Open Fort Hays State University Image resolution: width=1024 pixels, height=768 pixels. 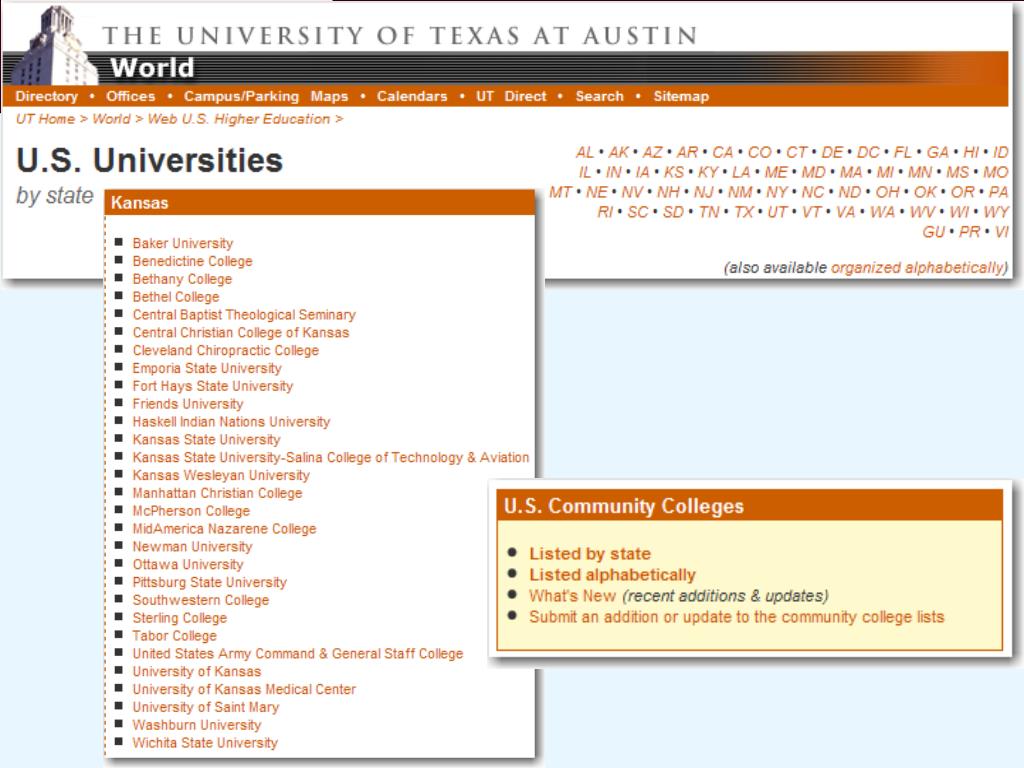(213, 386)
